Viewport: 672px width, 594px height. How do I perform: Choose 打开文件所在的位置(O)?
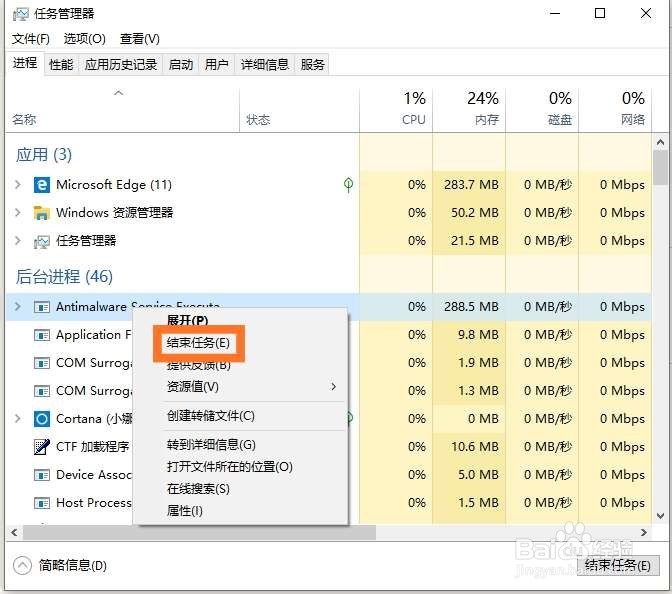[x=230, y=467]
